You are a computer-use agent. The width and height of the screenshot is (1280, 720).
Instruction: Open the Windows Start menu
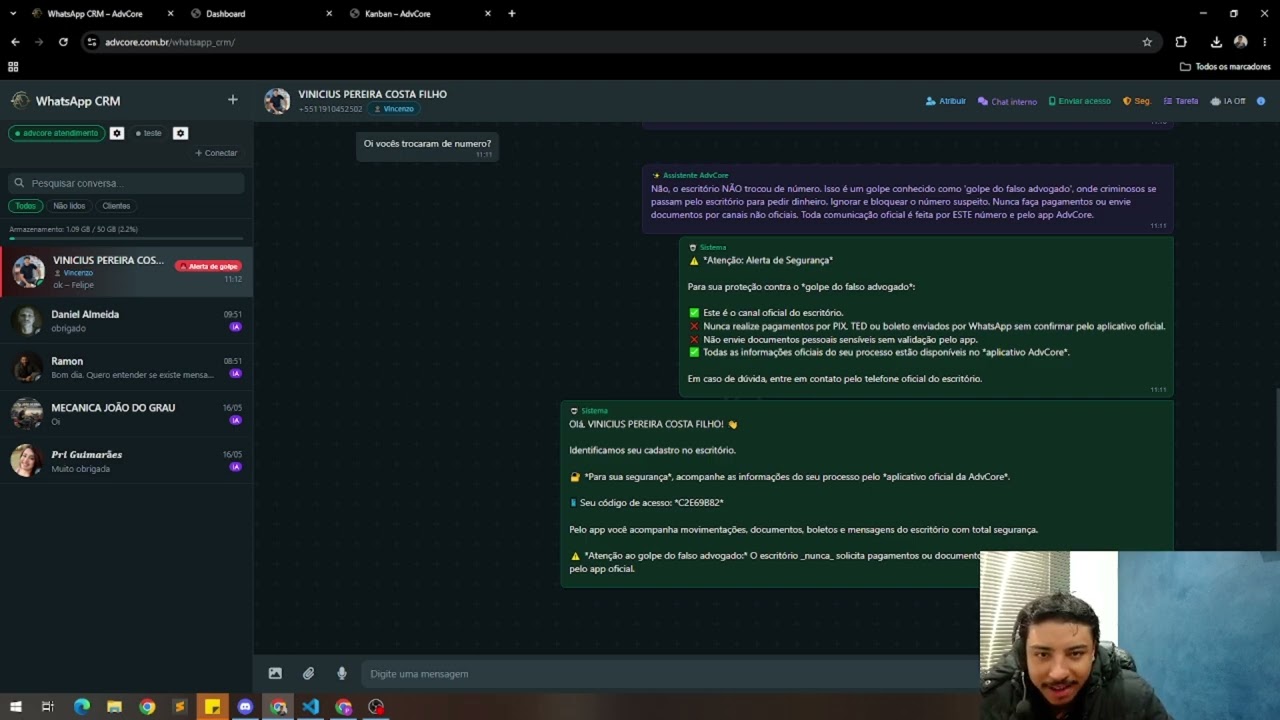click(15, 707)
